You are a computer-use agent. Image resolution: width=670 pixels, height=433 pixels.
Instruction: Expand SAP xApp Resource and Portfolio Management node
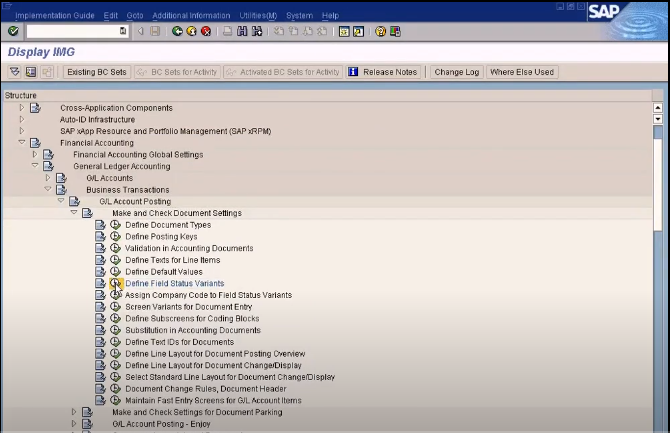pos(22,131)
